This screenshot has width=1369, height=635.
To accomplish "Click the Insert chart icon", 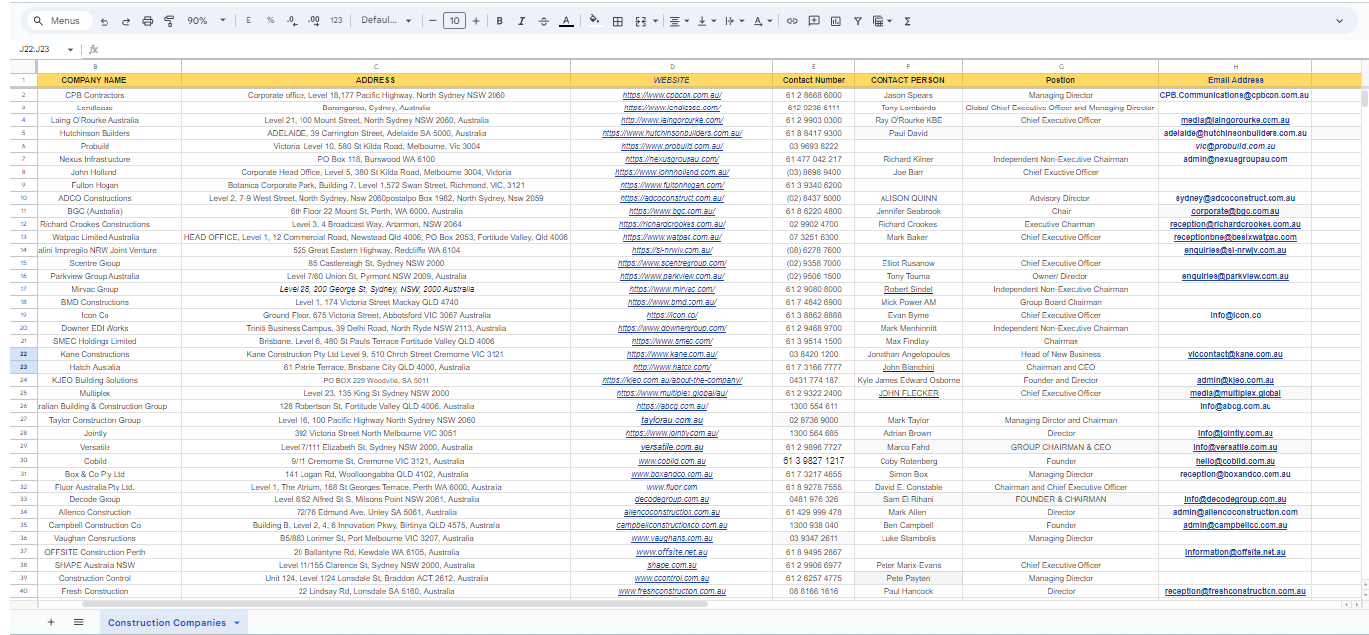I will (x=835, y=20).
